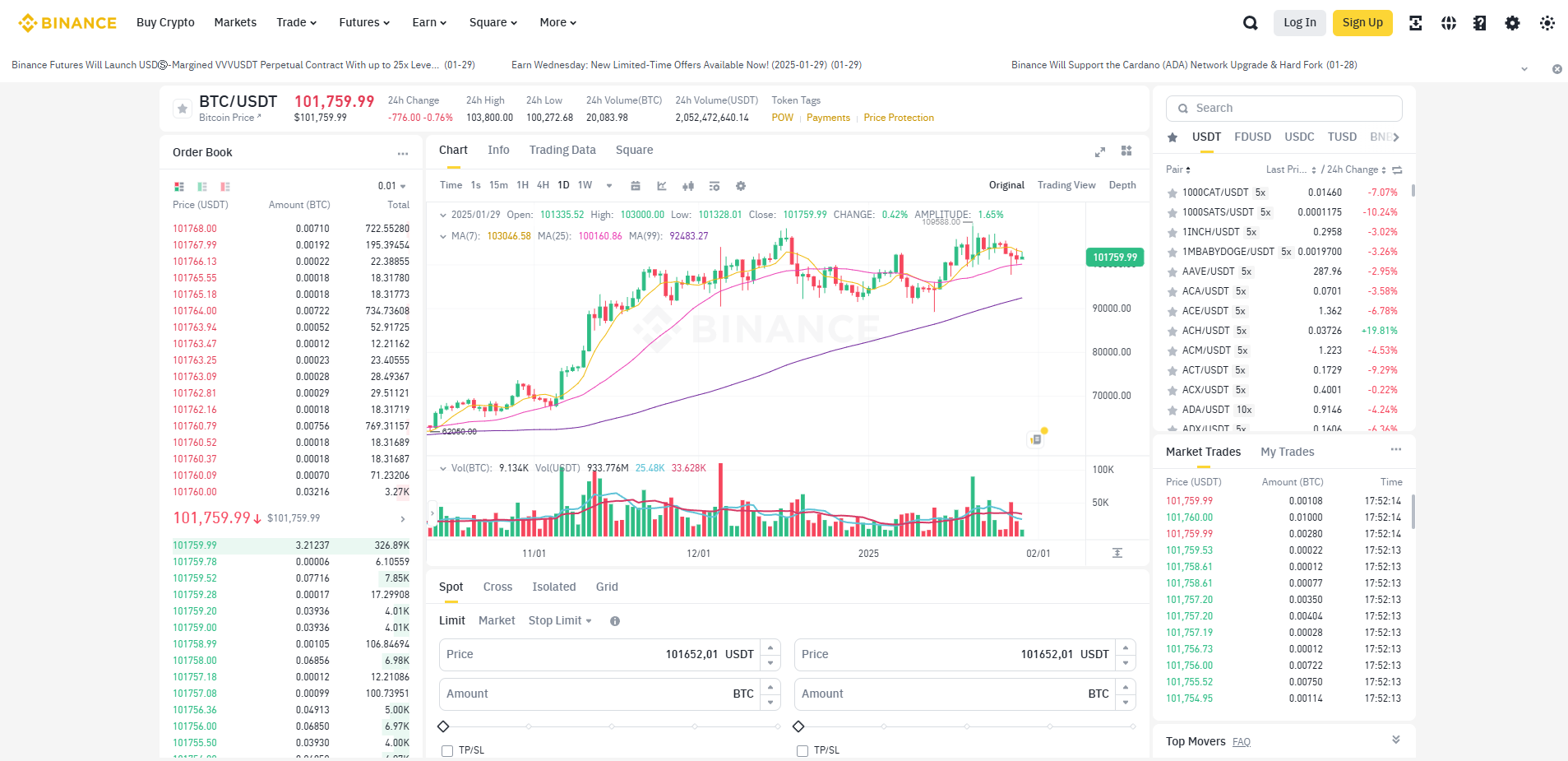Open the Price Protection tag
Viewport: 1568px width, 761px height.
[x=899, y=118]
